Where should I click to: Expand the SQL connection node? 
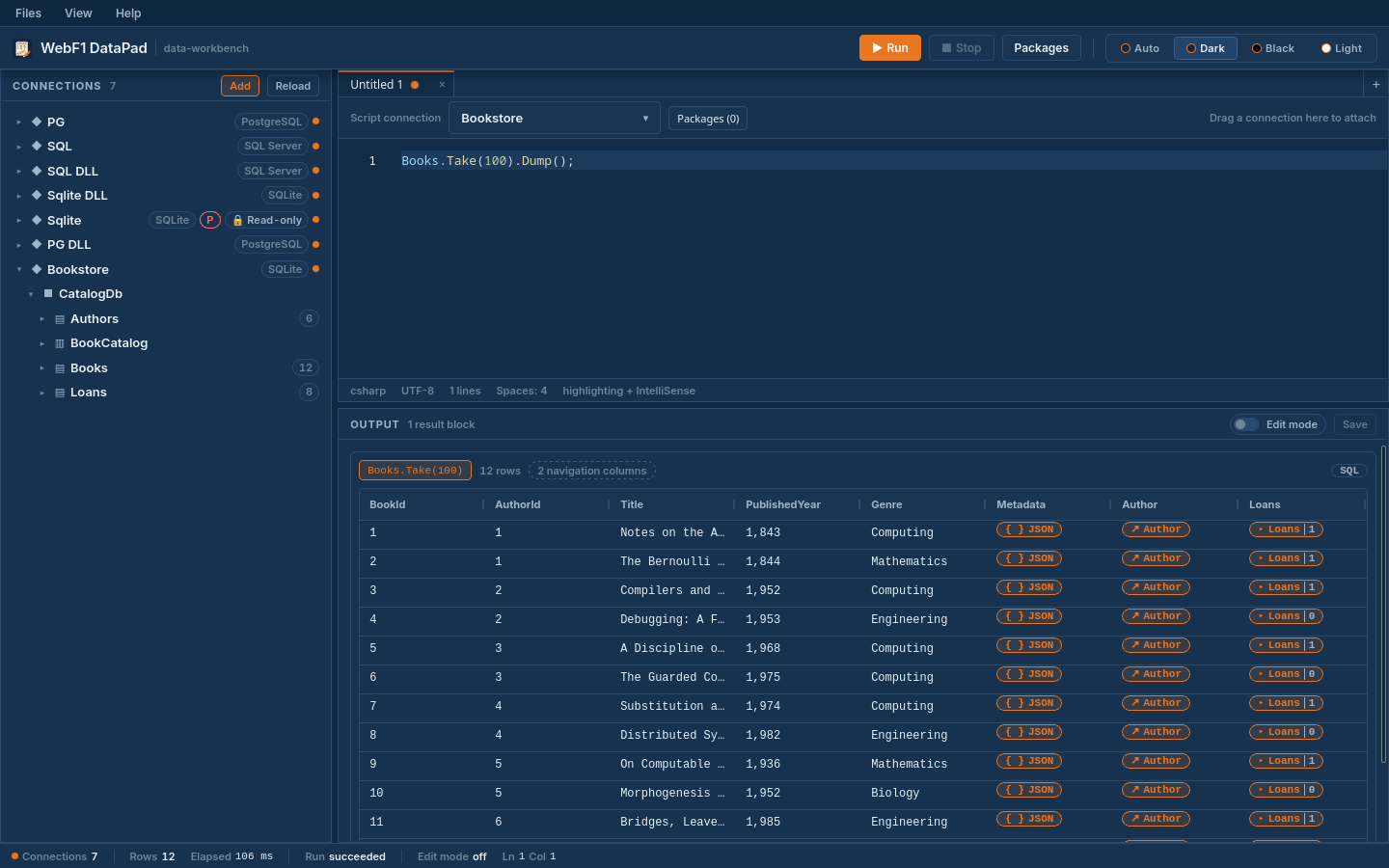click(18, 147)
